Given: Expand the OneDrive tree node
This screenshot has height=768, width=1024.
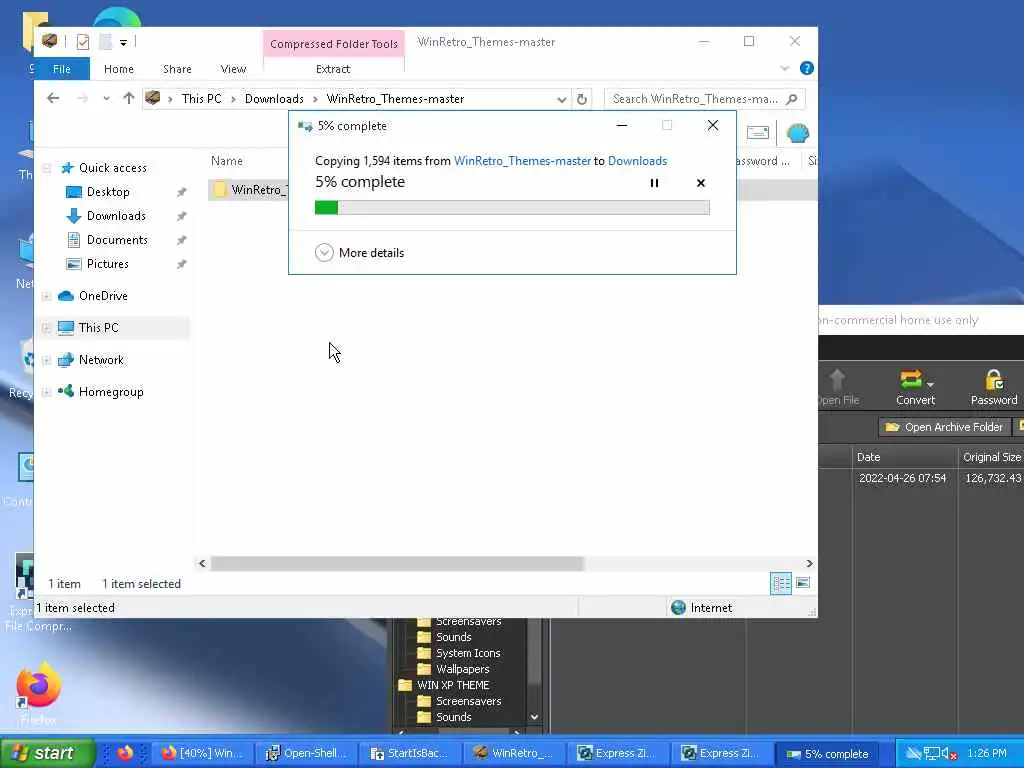Looking at the screenshot, I should click(x=47, y=296).
